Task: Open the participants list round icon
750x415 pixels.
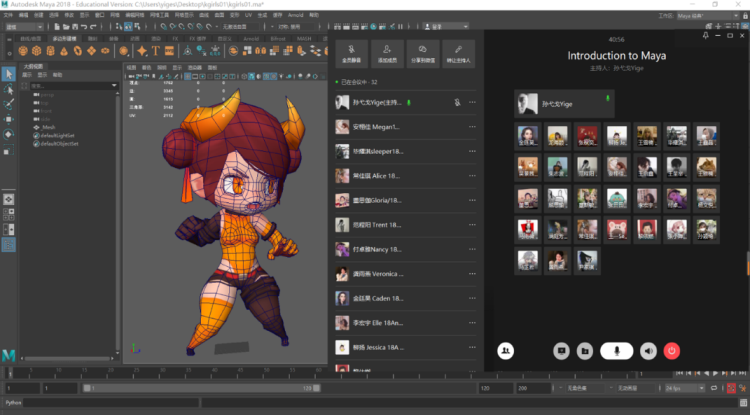Action: [x=506, y=351]
